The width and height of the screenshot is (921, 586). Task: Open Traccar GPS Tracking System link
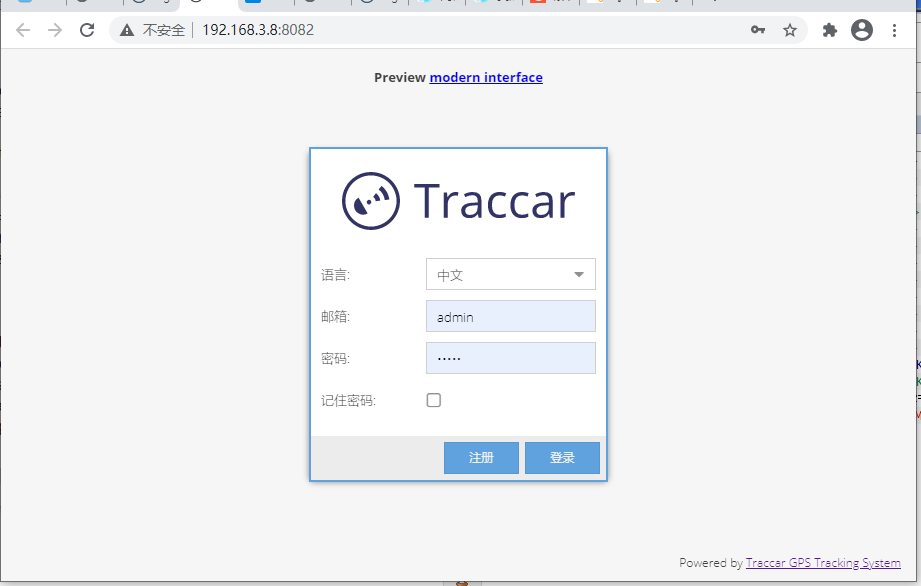click(x=822, y=563)
